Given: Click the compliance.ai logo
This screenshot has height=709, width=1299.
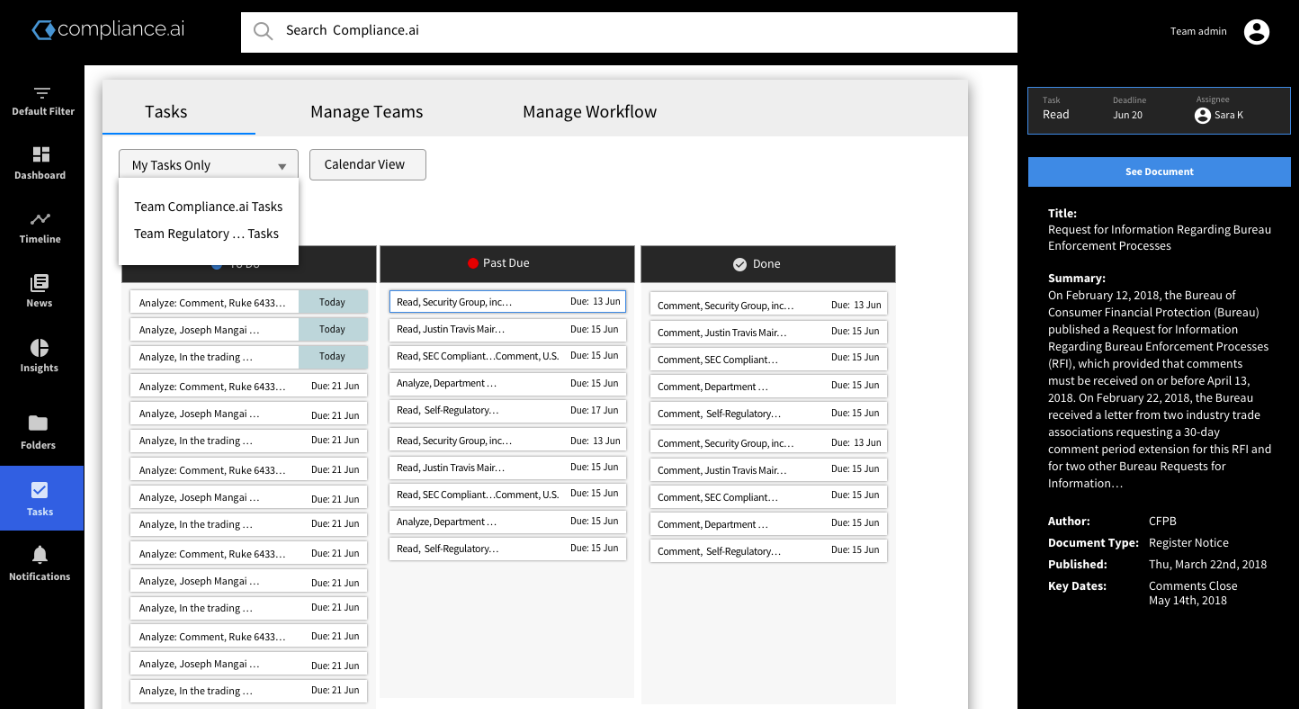Looking at the screenshot, I should pos(108,30).
